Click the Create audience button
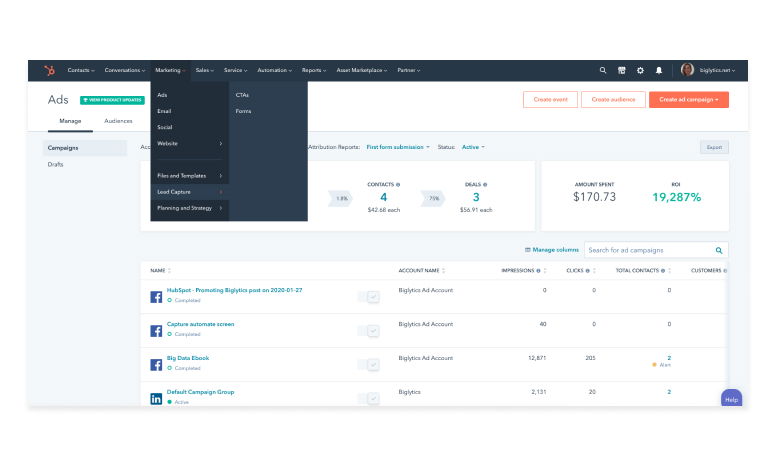This screenshot has height=466, width=776. tap(613, 99)
